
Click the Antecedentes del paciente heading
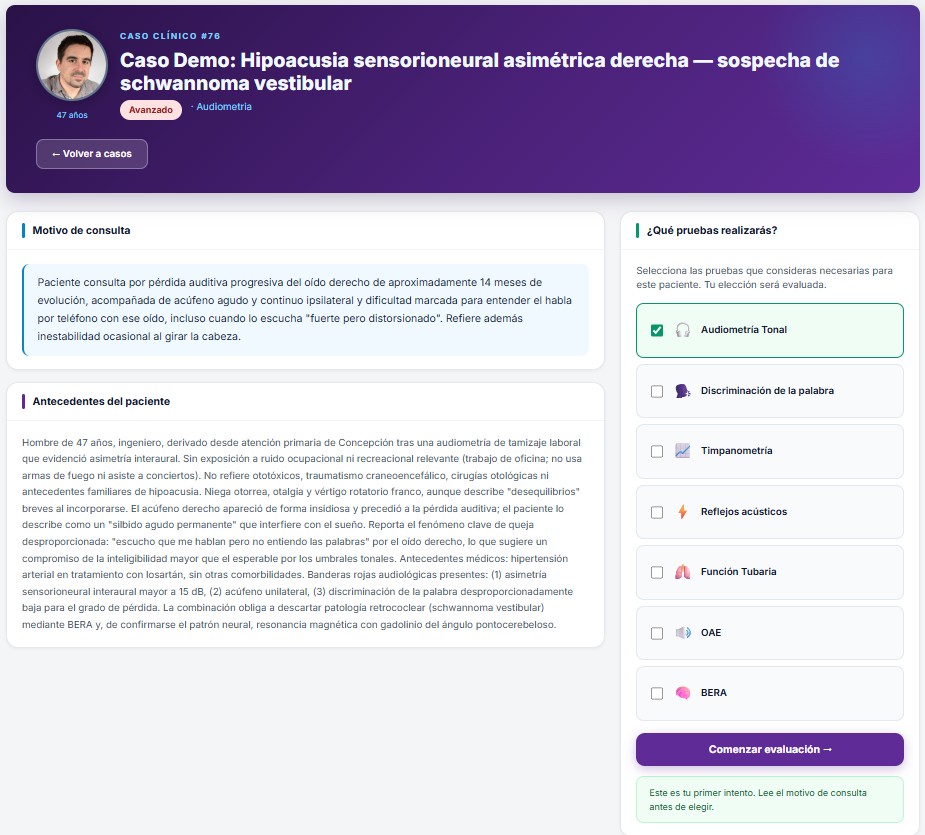click(101, 401)
